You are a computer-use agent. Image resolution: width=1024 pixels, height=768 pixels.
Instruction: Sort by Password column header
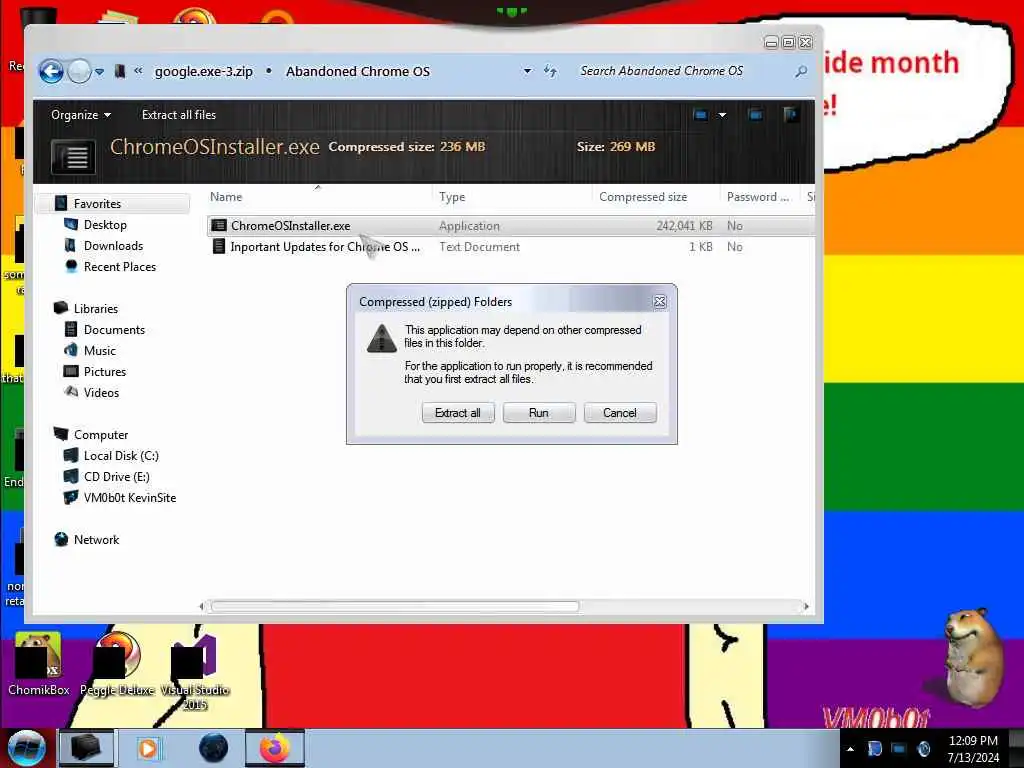coord(760,197)
